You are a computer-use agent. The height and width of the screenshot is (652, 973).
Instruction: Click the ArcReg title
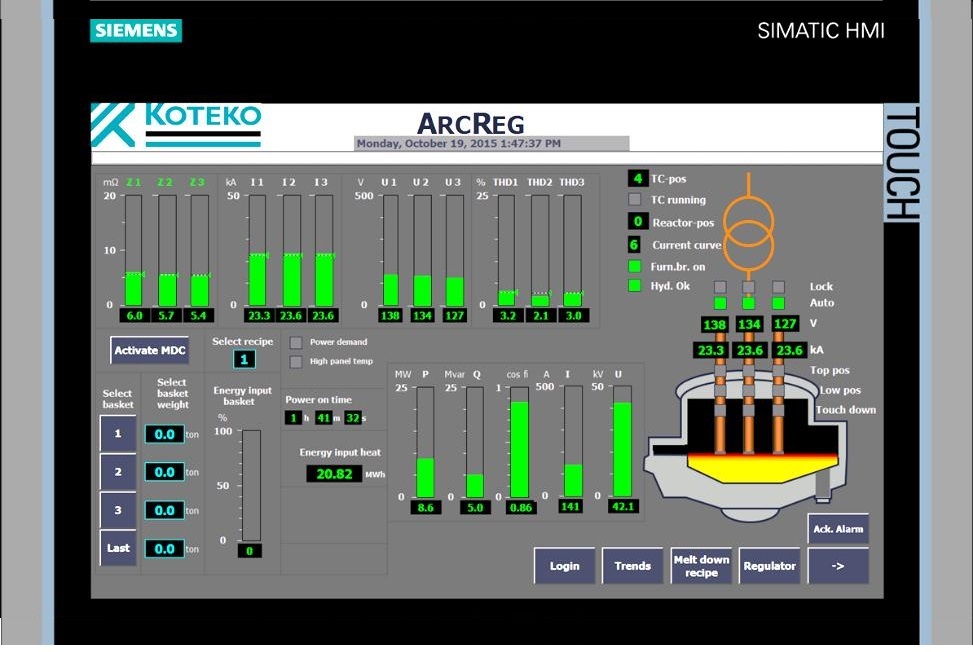point(471,123)
